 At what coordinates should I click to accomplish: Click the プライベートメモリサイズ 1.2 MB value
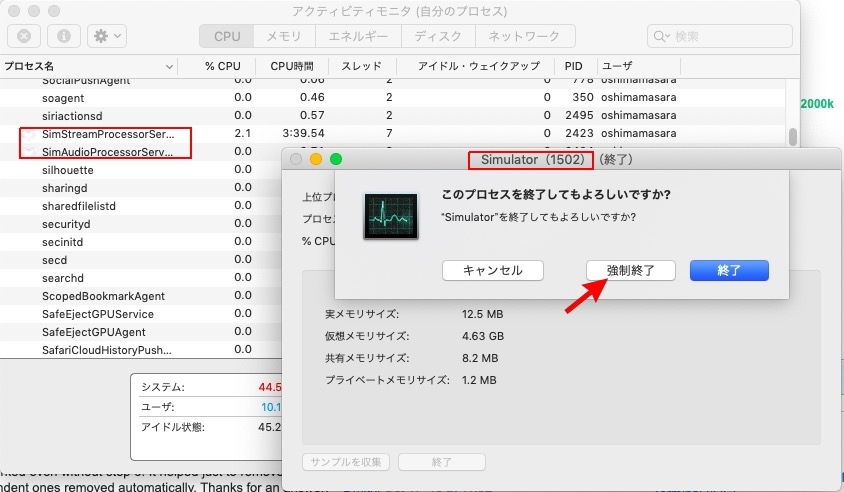point(479,380)
